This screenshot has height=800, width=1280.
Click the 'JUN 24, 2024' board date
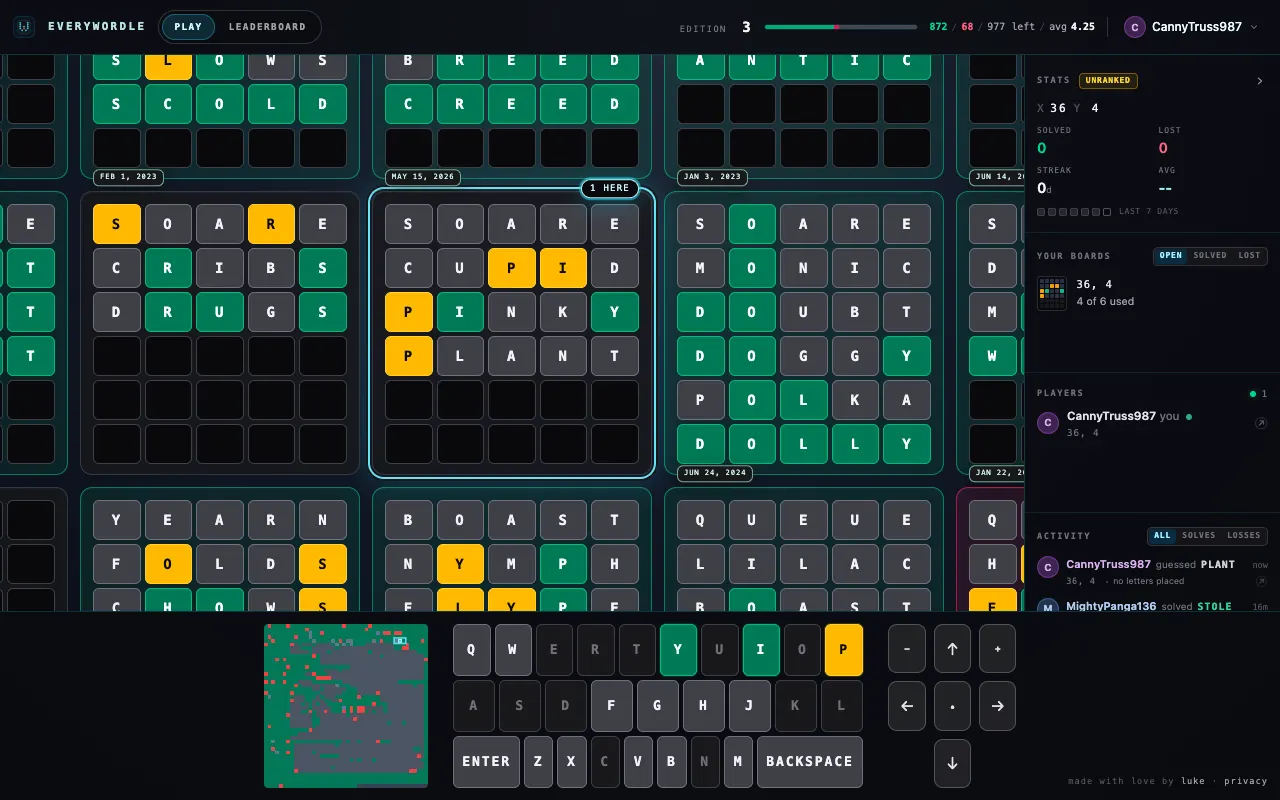[x=715, y=473]
